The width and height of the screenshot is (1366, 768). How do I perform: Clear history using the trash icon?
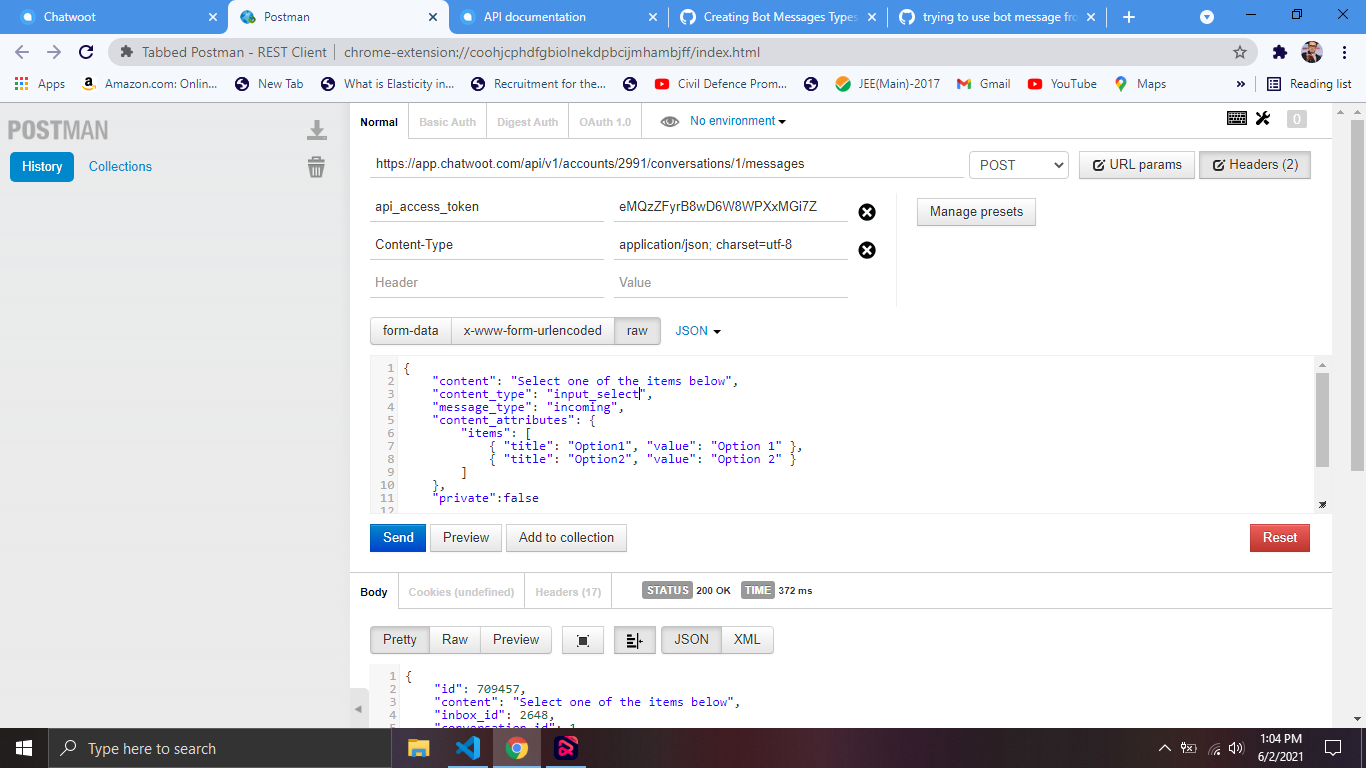coord(316,169)
